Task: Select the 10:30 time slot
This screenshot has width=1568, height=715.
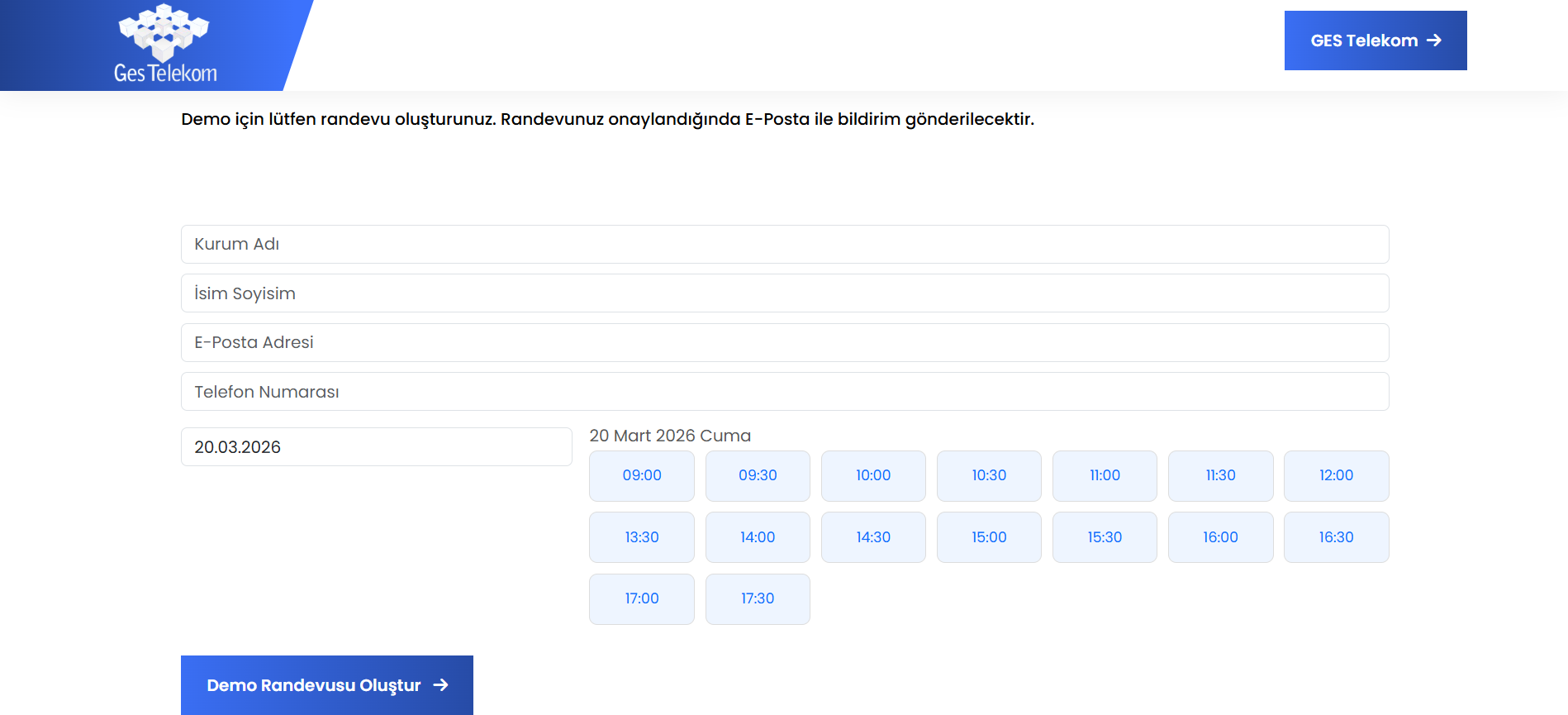Action: pos(988,476)
